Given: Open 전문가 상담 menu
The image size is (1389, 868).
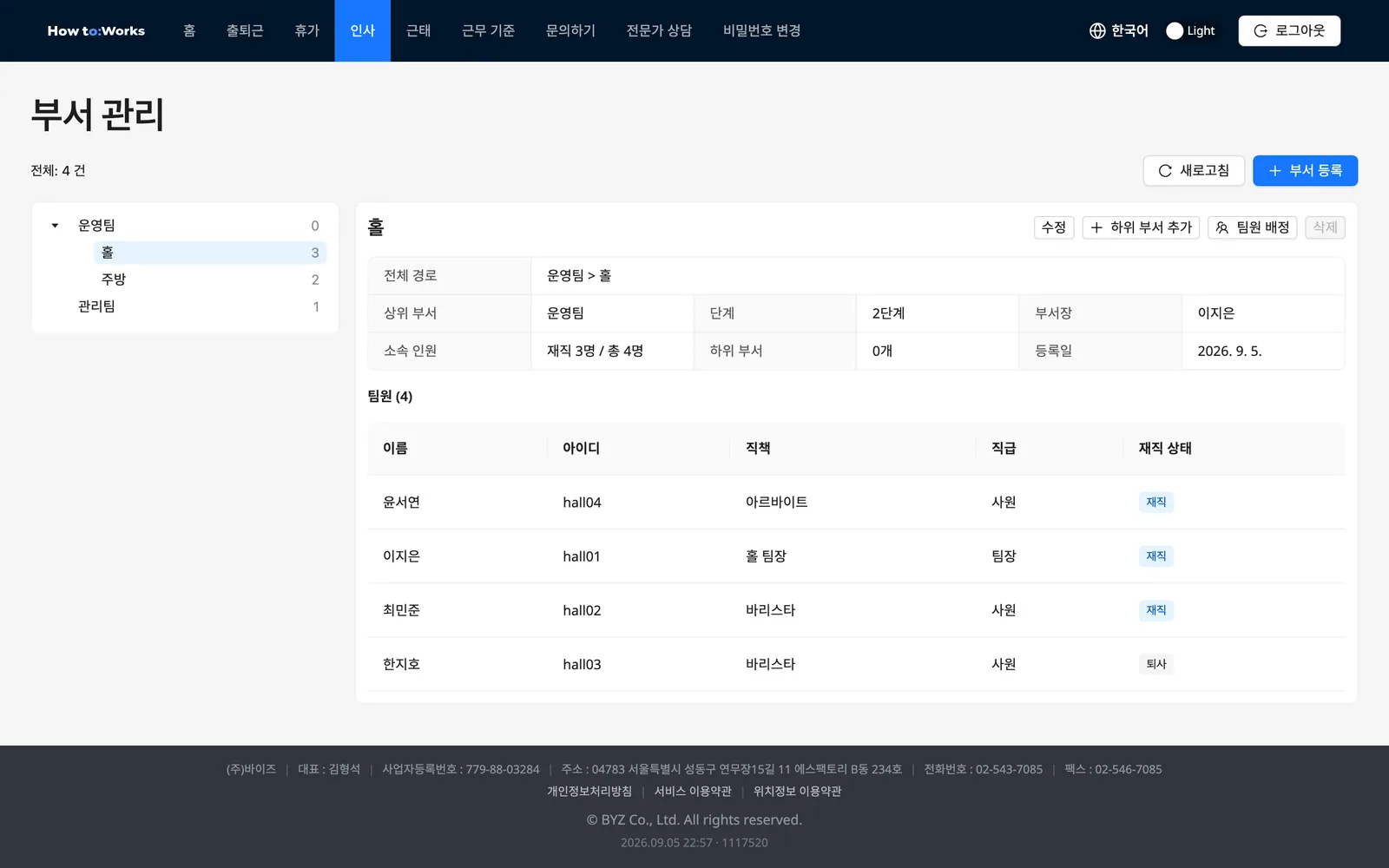Looking at the screenshot, I should 659,30.
